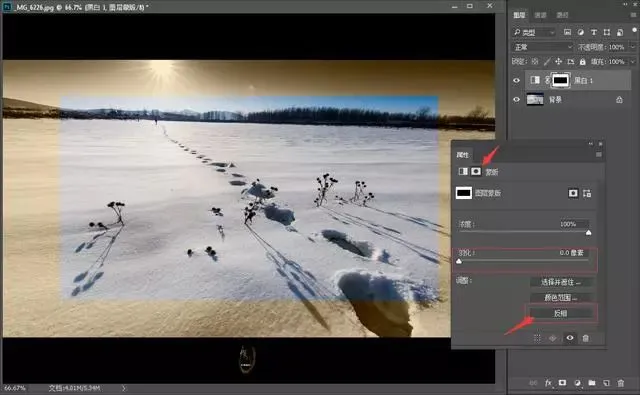This screenshot has width=640, height=395.
Task: Delete mask with Properties panel trash icon
Action: pos(586,338)
